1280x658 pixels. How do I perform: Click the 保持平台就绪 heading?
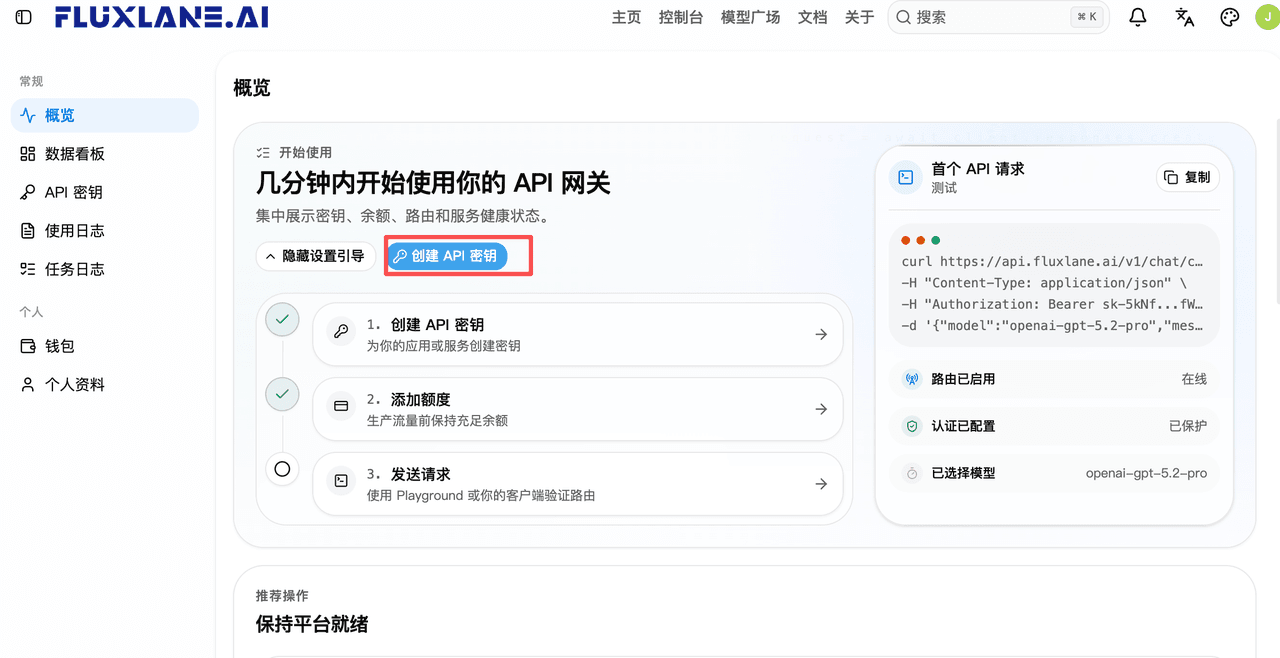pos(312,624)
